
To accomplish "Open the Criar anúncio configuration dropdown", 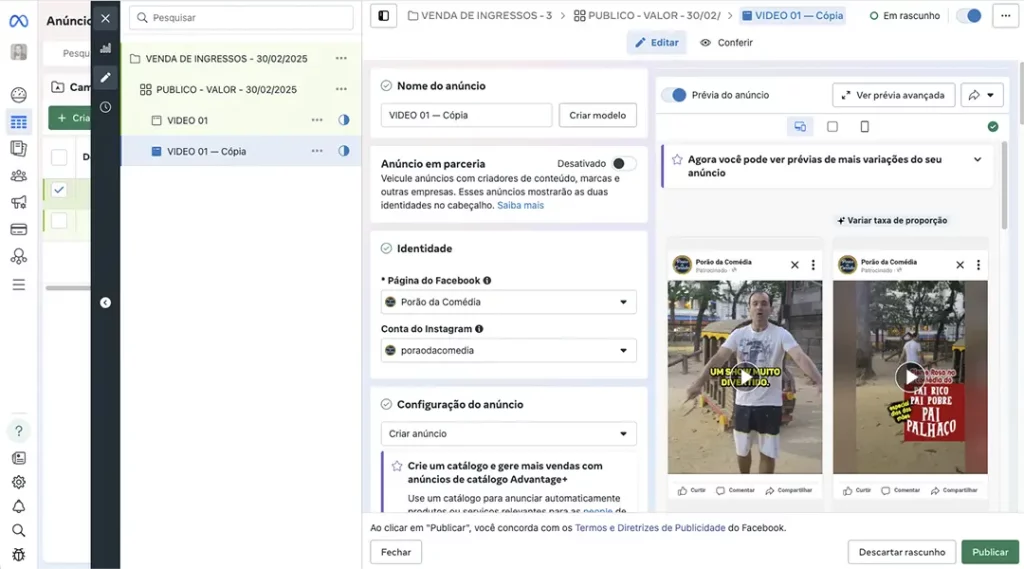I will tap(509, 434).
